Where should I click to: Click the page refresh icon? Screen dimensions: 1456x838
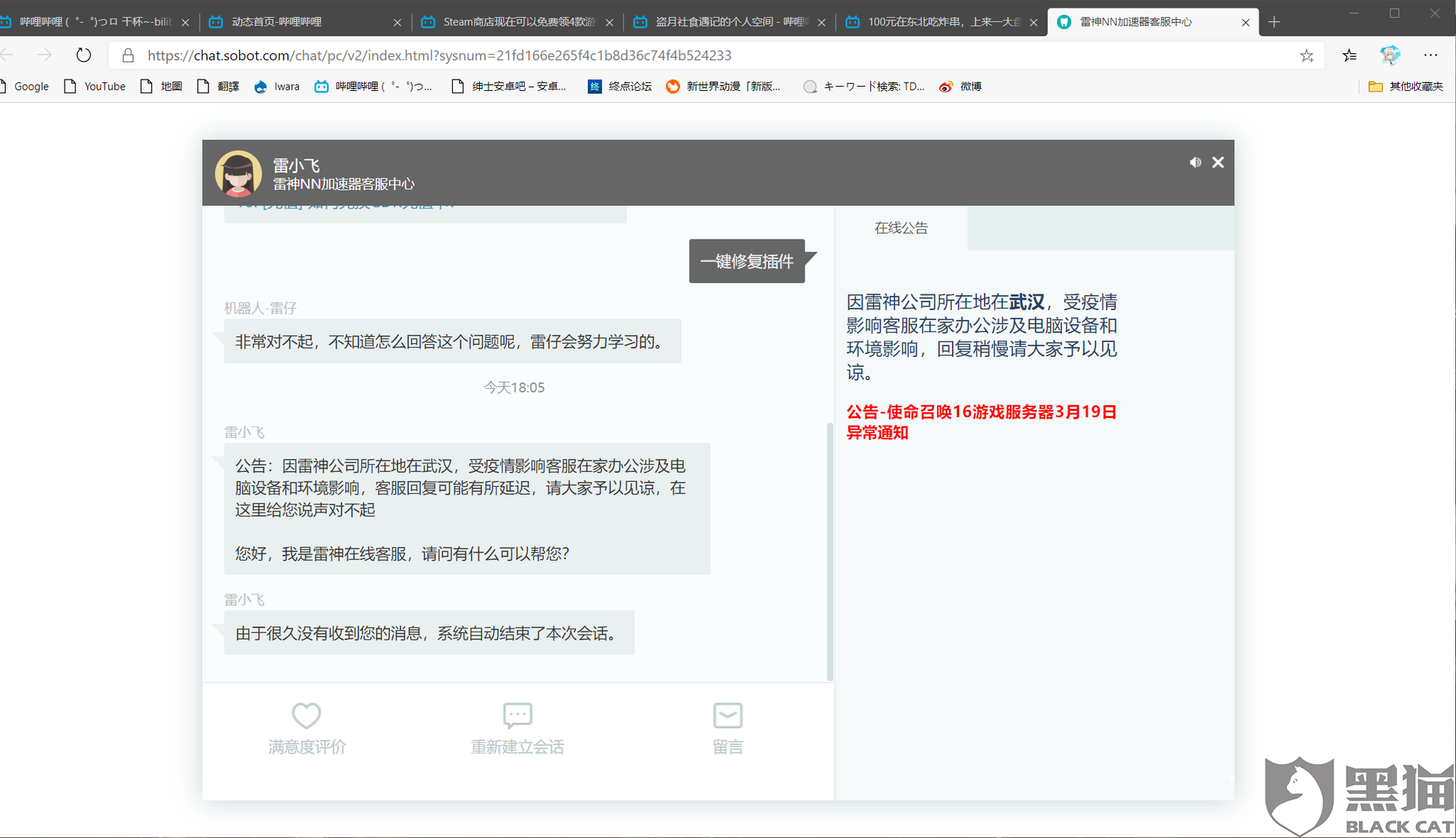[83, 55]
